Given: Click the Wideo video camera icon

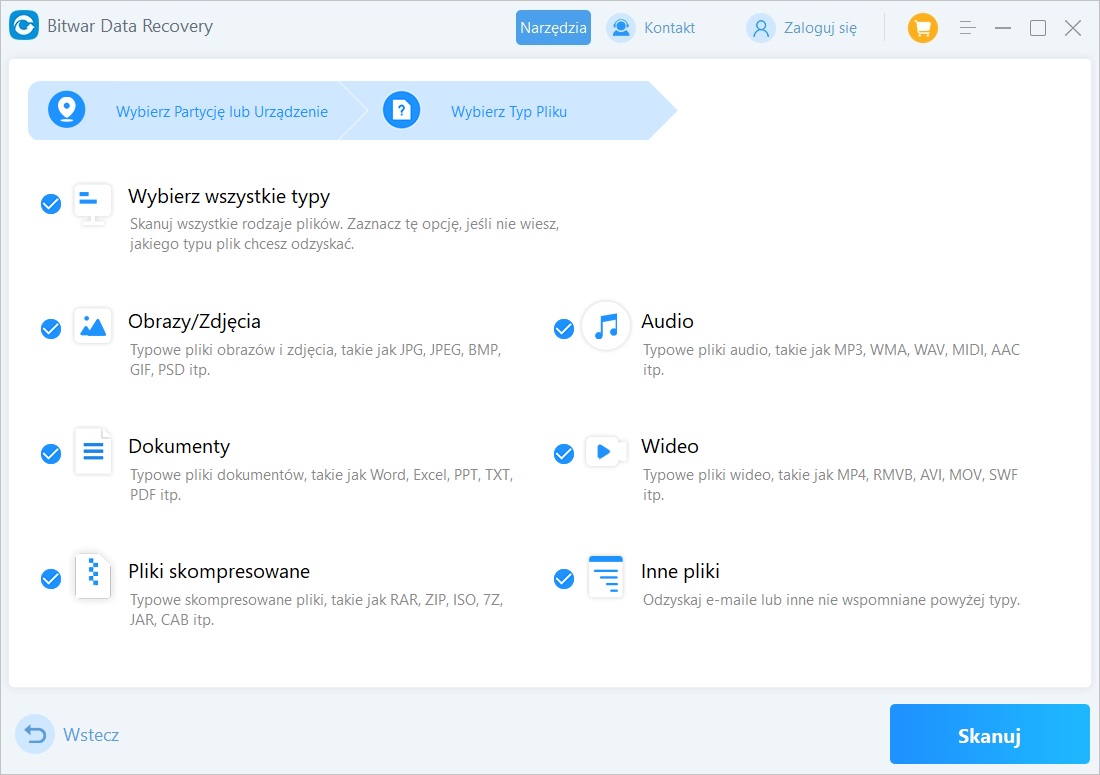Looking at the screenshot, I should click(606, 451).
